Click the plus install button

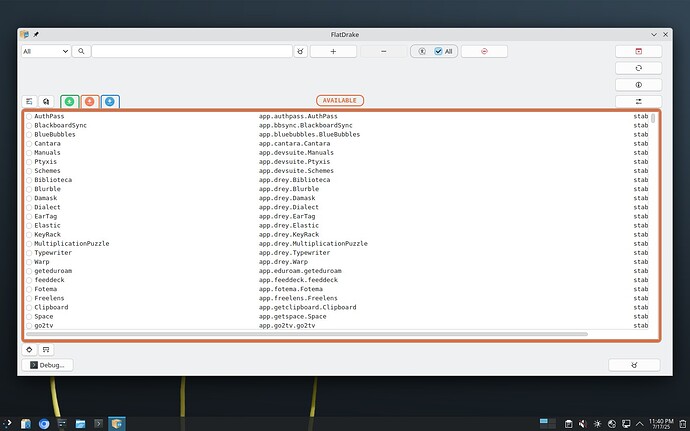[x=333, y=51]
